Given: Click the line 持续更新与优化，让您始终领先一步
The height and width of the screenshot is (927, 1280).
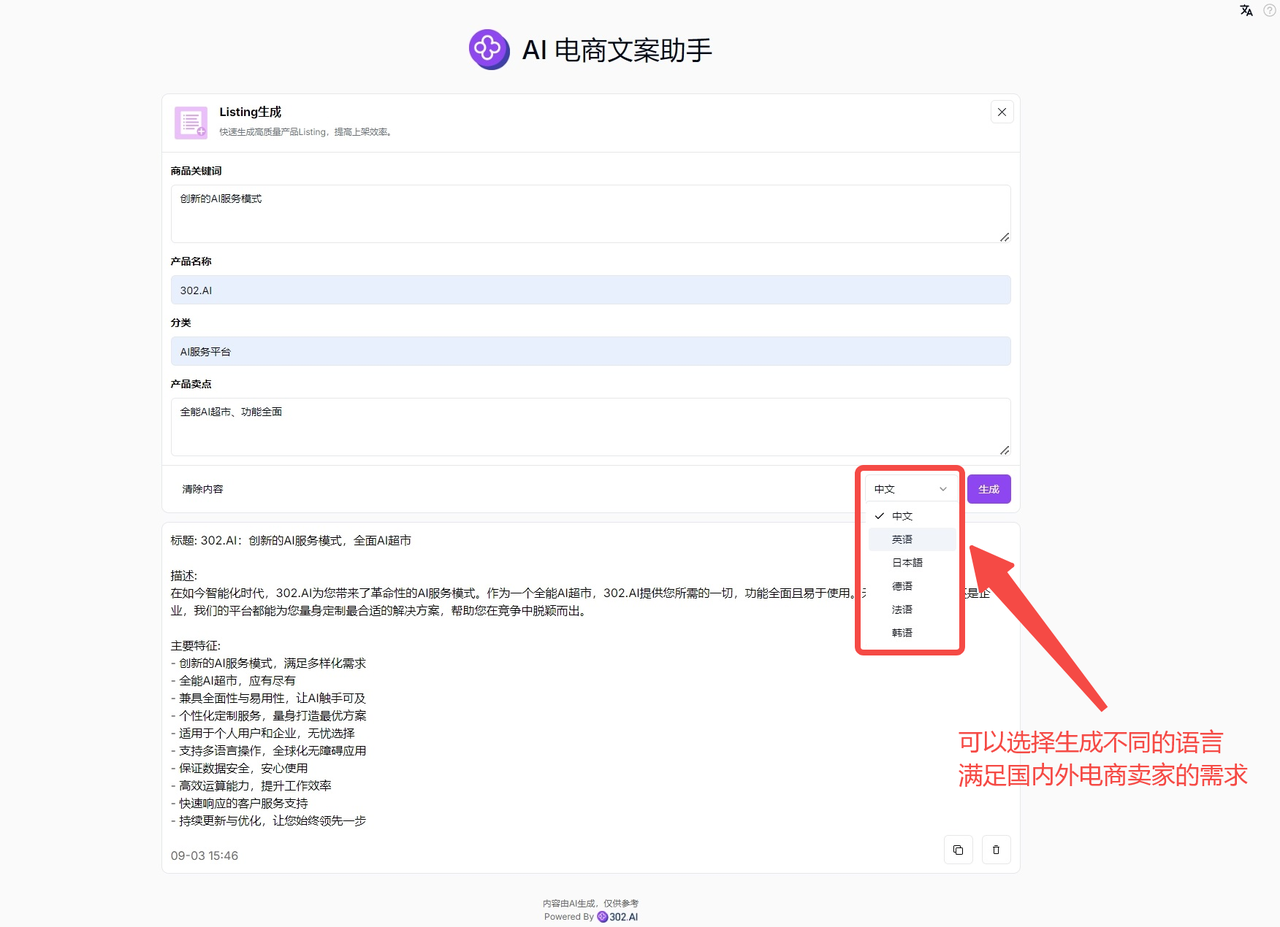Looking at the screenshot, I should point(269,821).
